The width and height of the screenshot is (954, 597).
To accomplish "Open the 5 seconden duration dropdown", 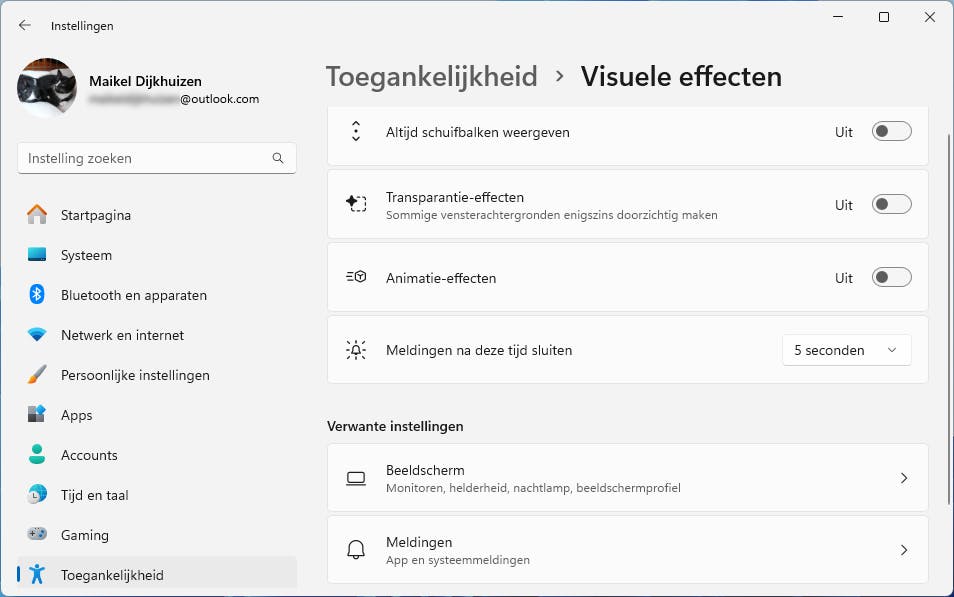I will click(846, 350).
